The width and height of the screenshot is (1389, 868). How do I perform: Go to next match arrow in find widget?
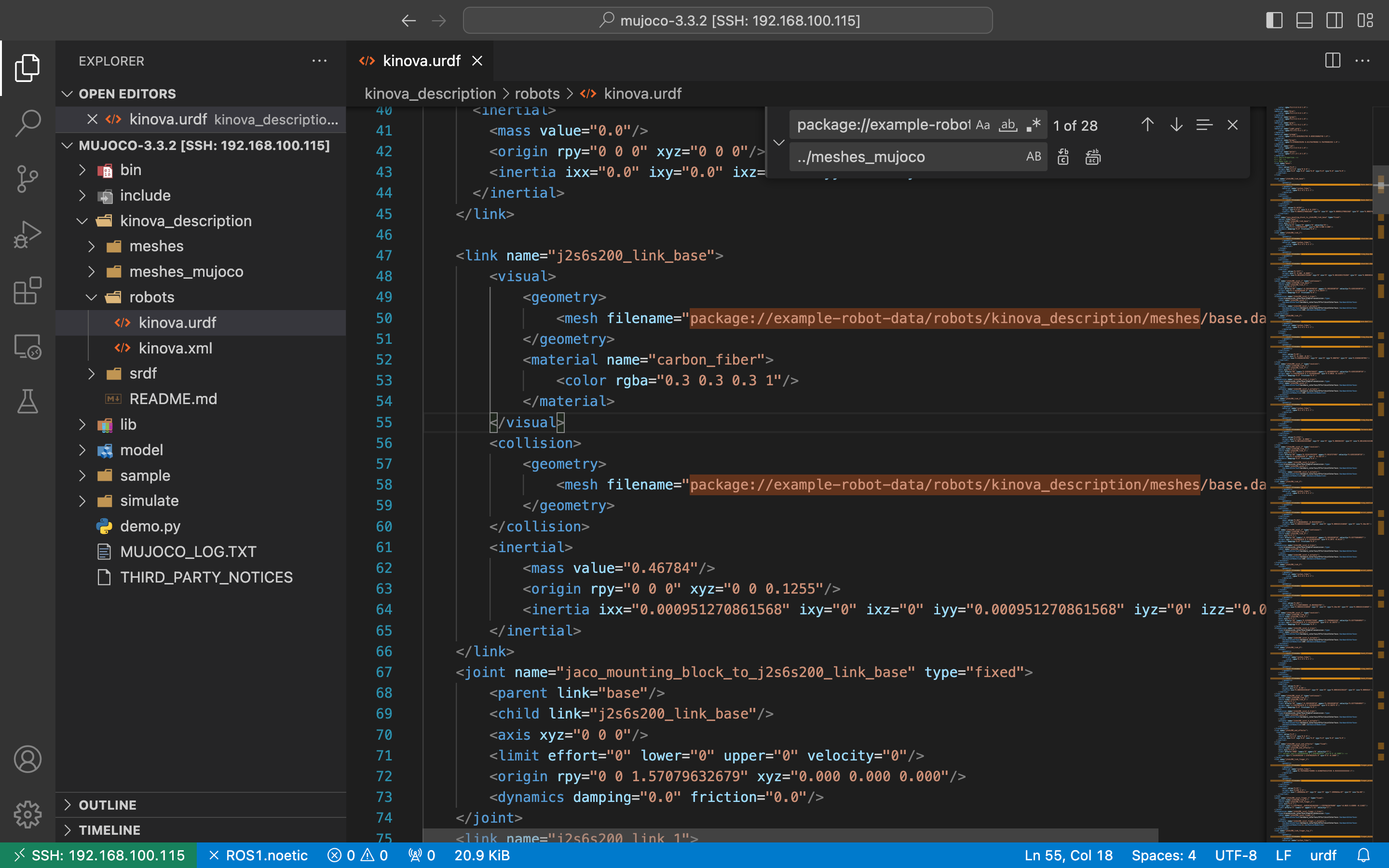pyautogui.click(x=1176, y=125)
